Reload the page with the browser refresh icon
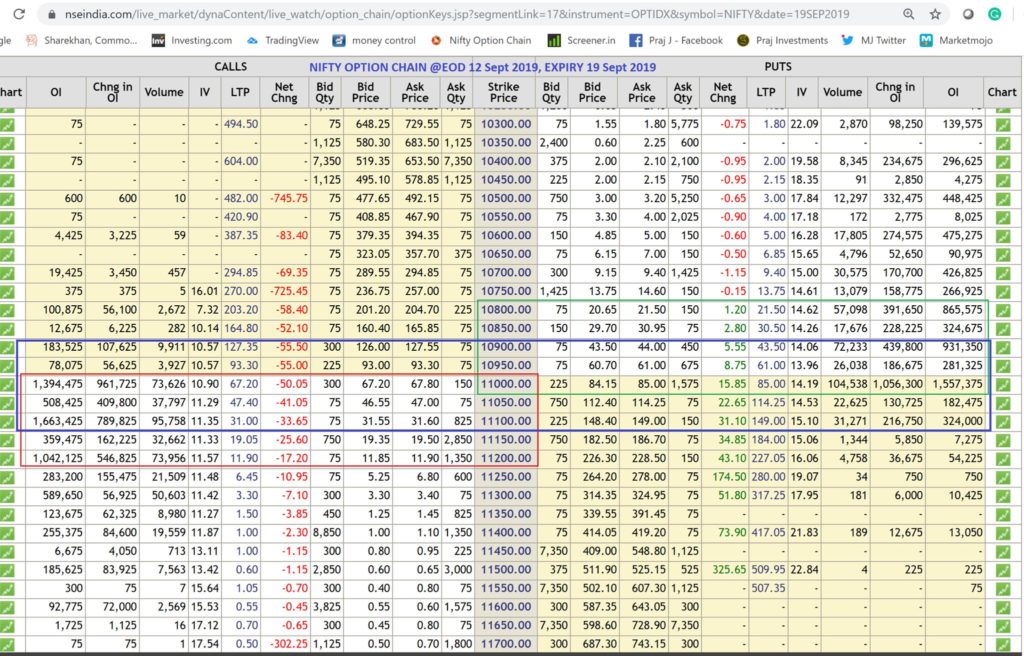1024x656 pixels. pos(19,14)
